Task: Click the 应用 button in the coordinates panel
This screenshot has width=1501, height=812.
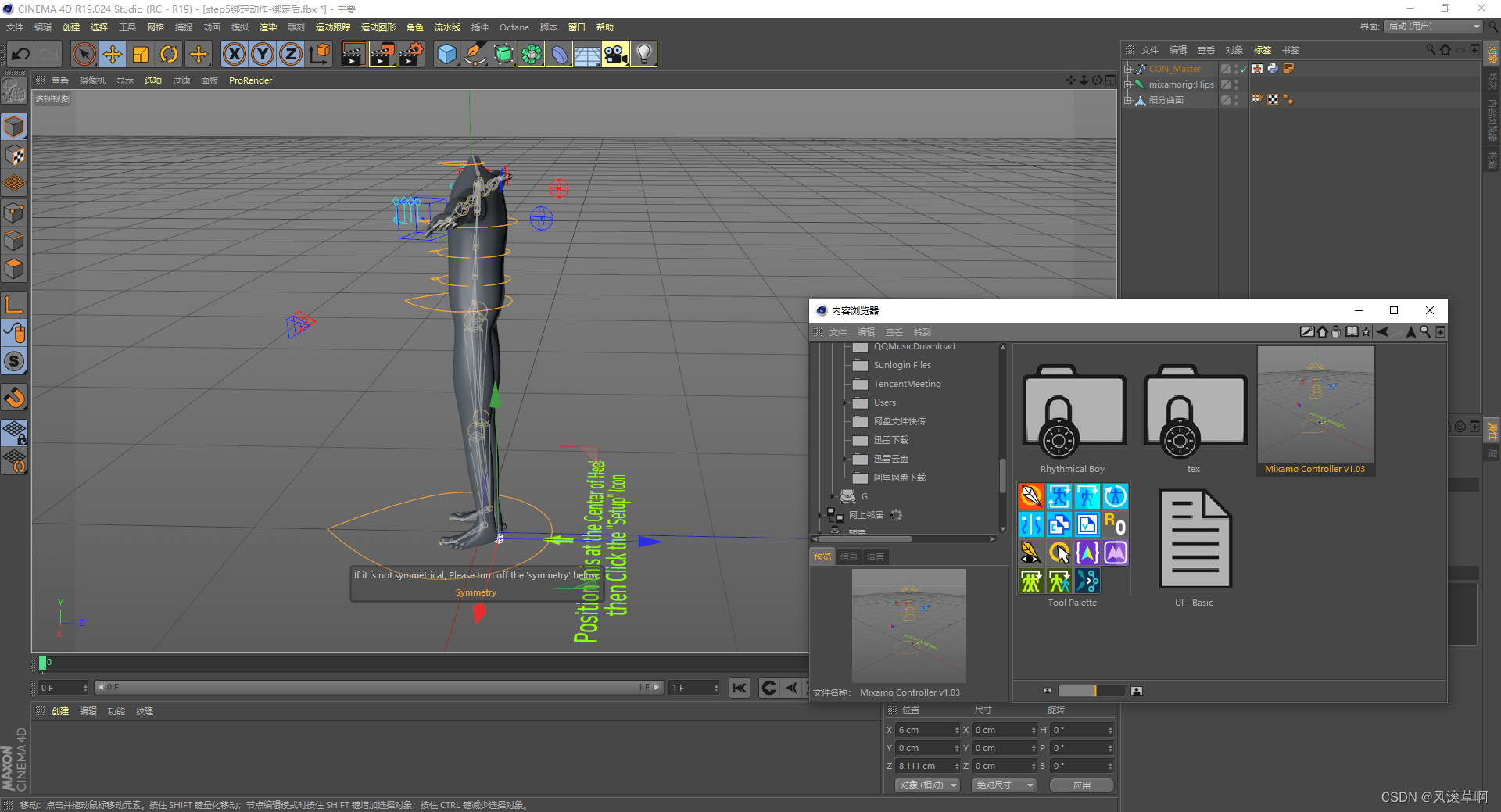Action: pyautogui.click(x=1081, y=785)
